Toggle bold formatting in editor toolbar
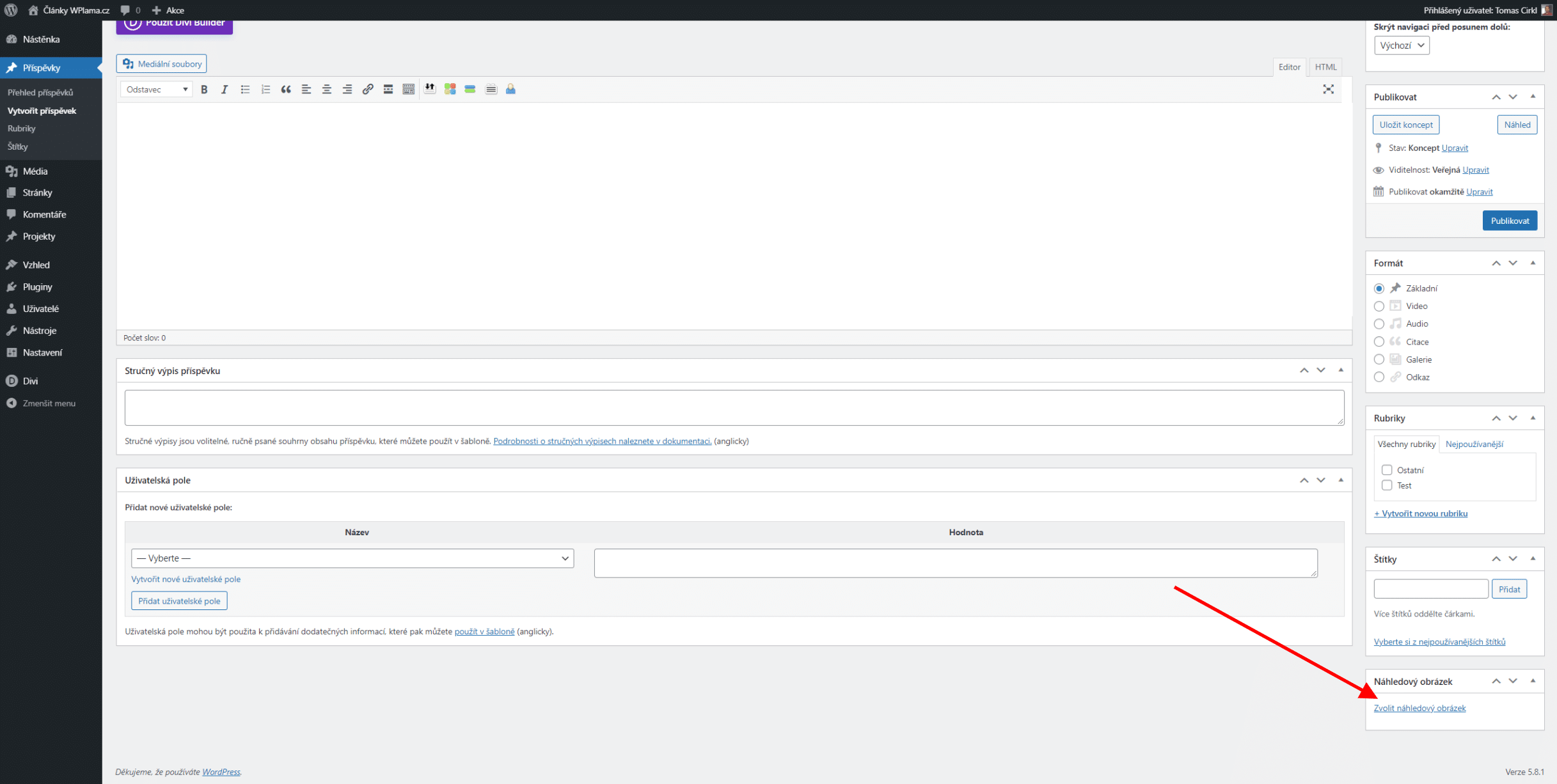The image size is (1557, 784). (x=204, y=90)
